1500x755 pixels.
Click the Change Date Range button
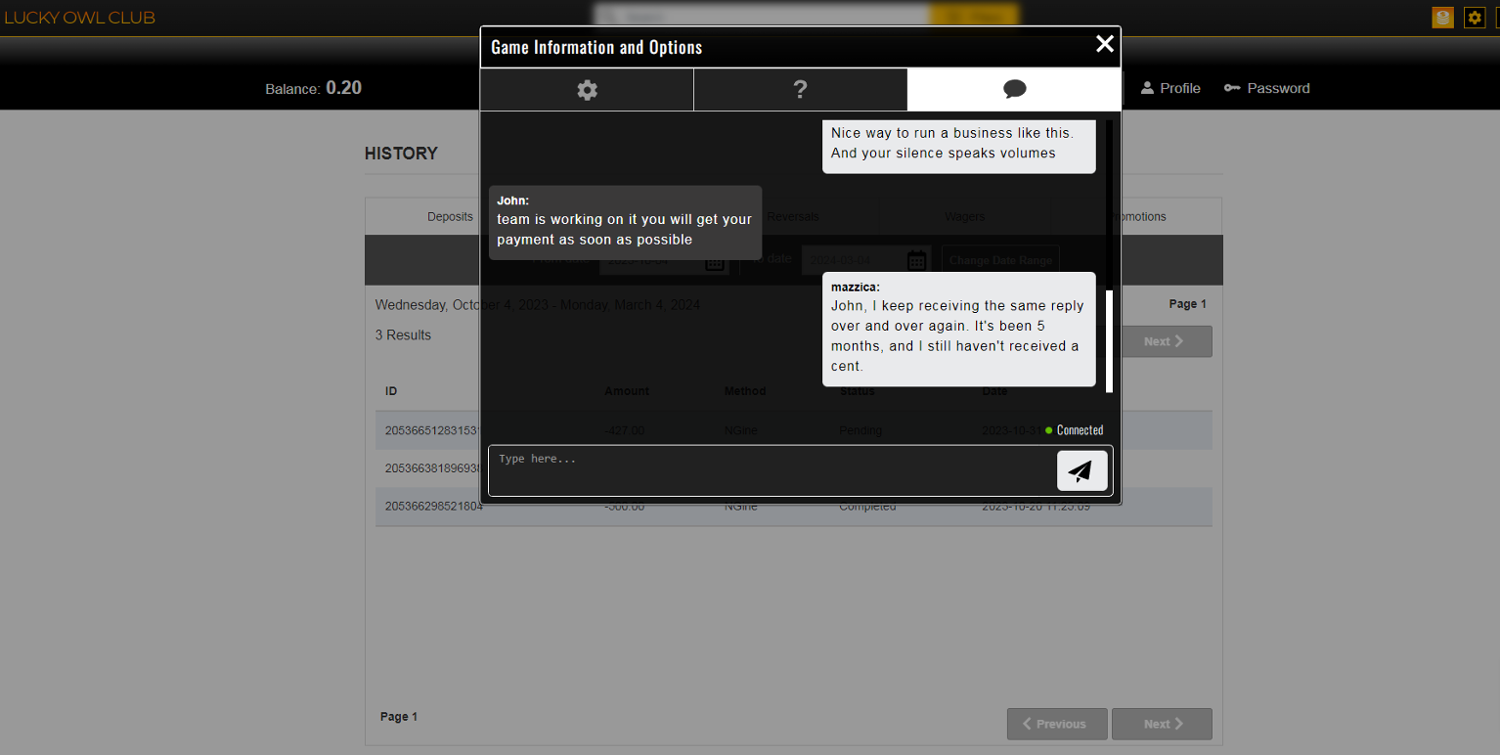(x=1000, y=260)
